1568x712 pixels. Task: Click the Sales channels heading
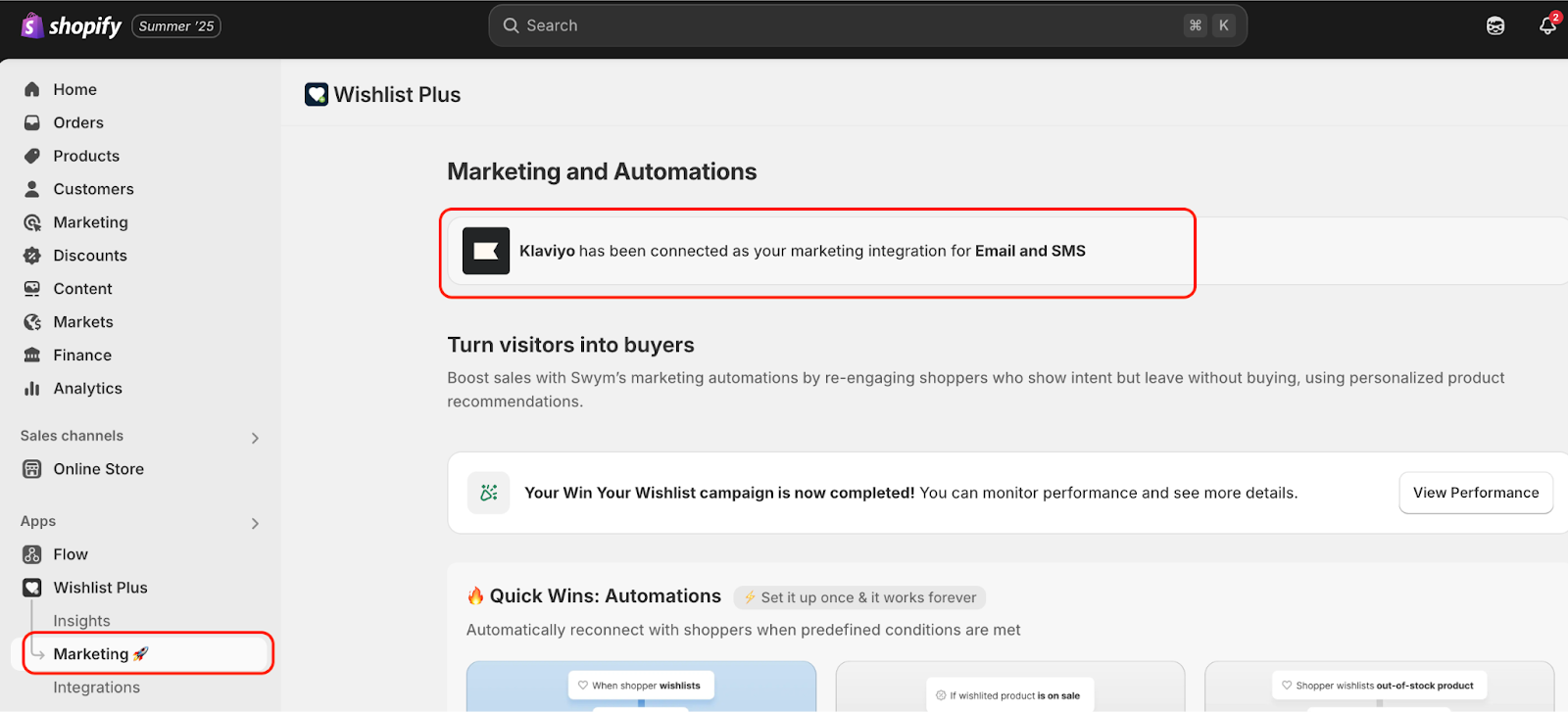point(72,436)
